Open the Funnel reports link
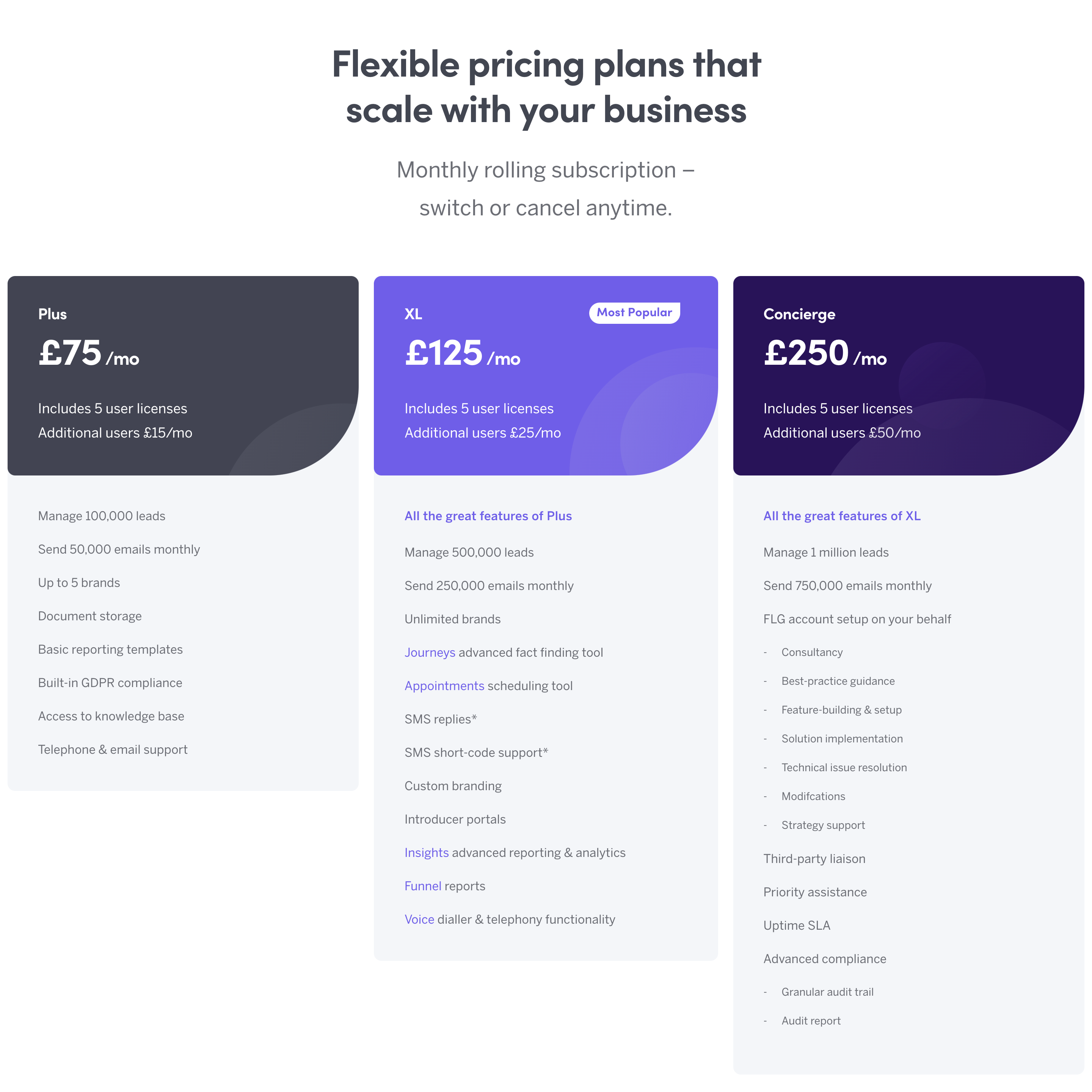This screenshot has height=1092, width=1092. [422, 886]
